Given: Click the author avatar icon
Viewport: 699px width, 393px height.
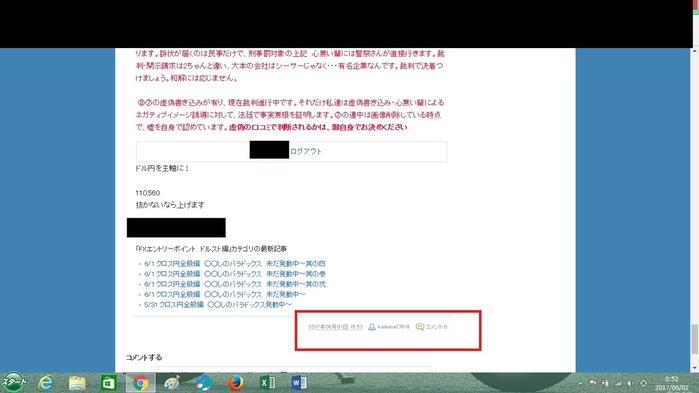Looking at the screenshot, I should tap(372, 327).
